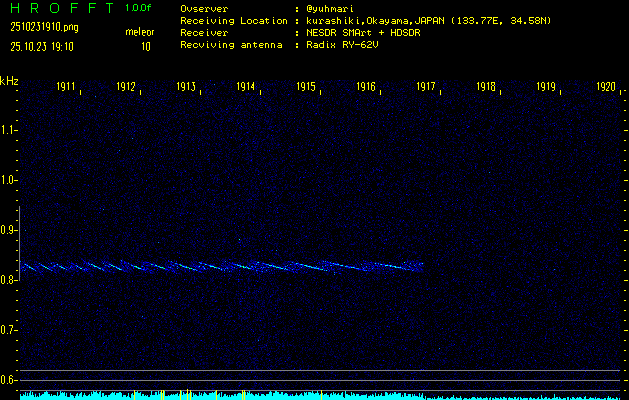Screen dimensions: 629x400
Task: Select the 0.8 frequency axis label
Action: click(9, 280)
